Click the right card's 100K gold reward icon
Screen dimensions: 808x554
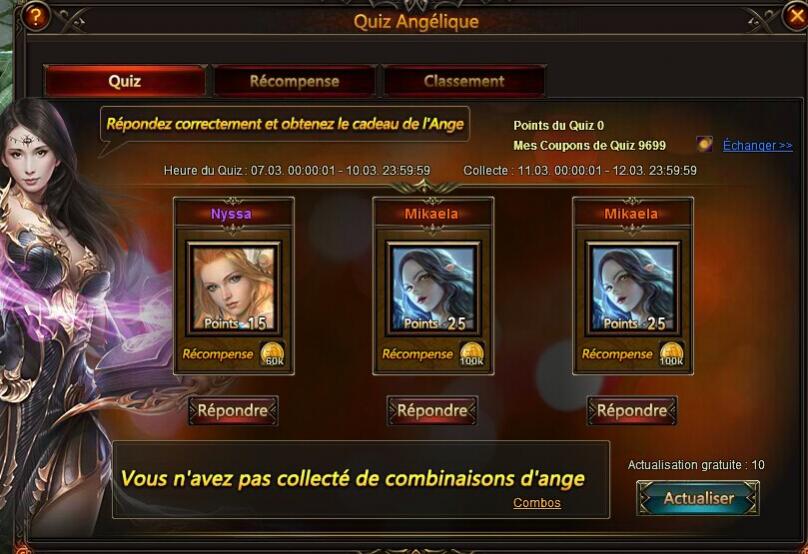(671, 354)
